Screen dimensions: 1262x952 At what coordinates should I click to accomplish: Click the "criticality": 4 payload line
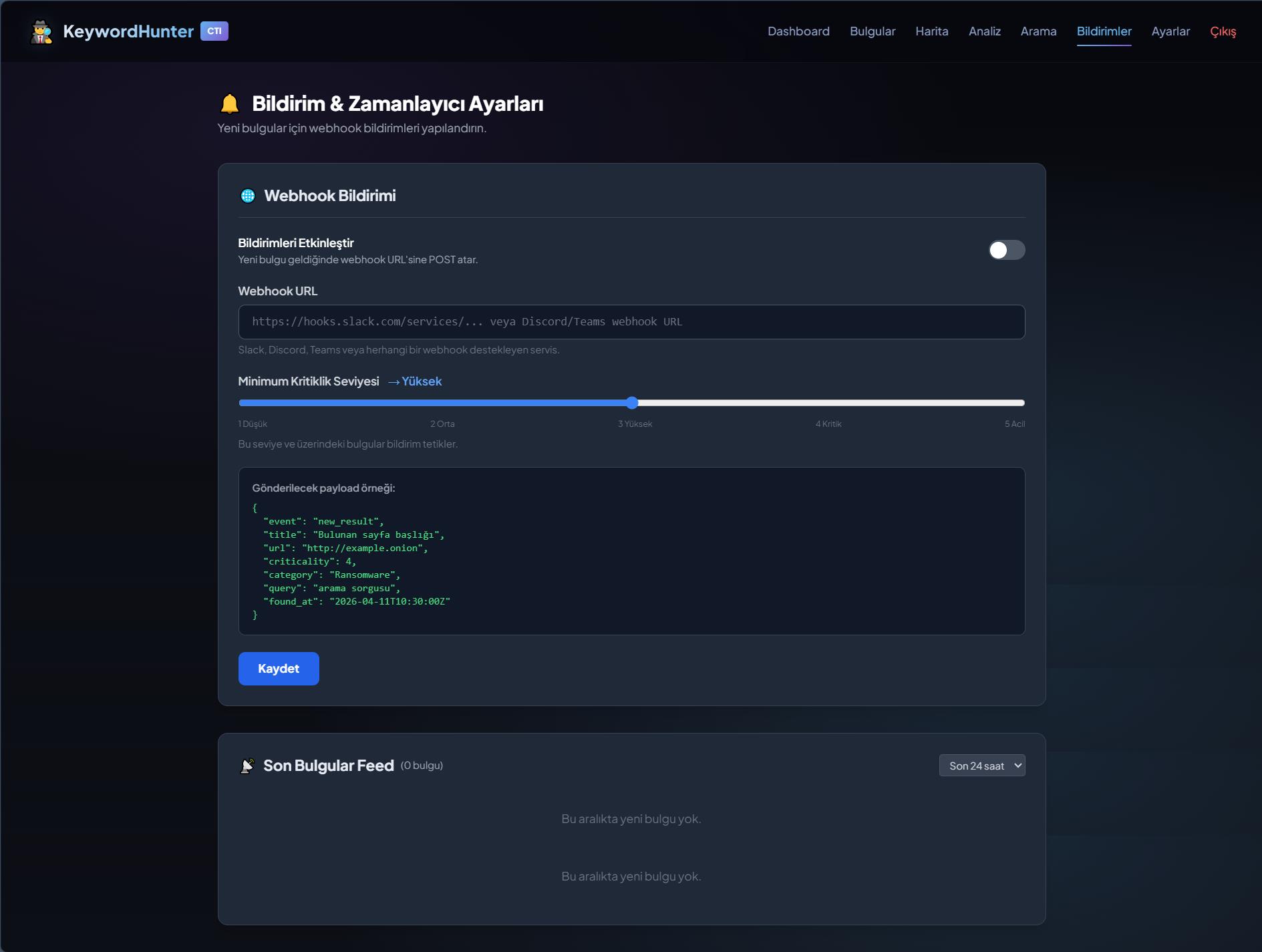point(309,562)
